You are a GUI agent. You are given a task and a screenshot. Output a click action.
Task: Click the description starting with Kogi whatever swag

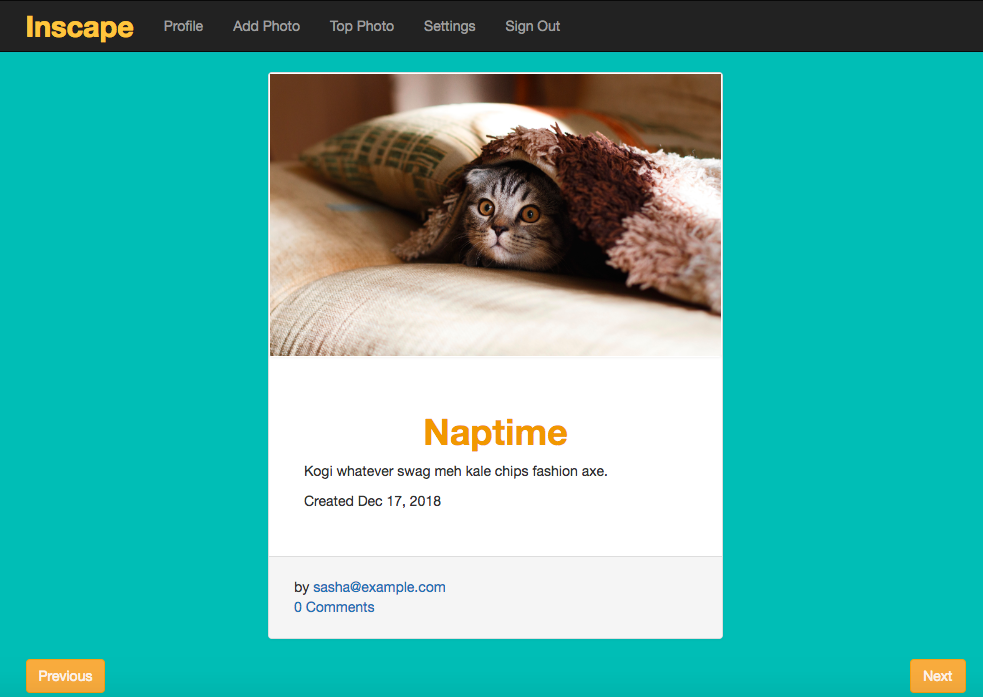tap(456, 471)
